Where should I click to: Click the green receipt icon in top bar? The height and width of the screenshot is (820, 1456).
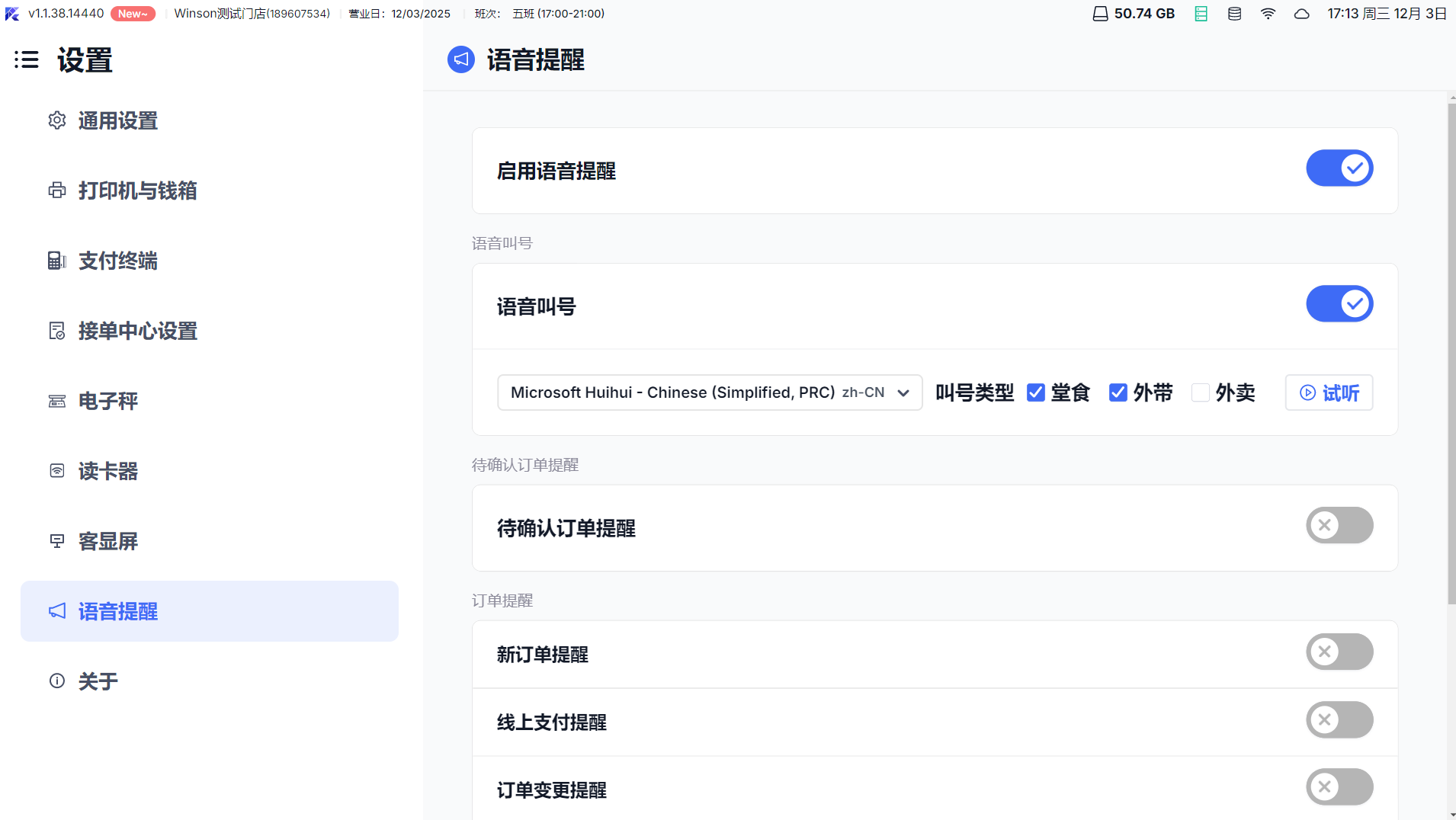click(1201, 14)
